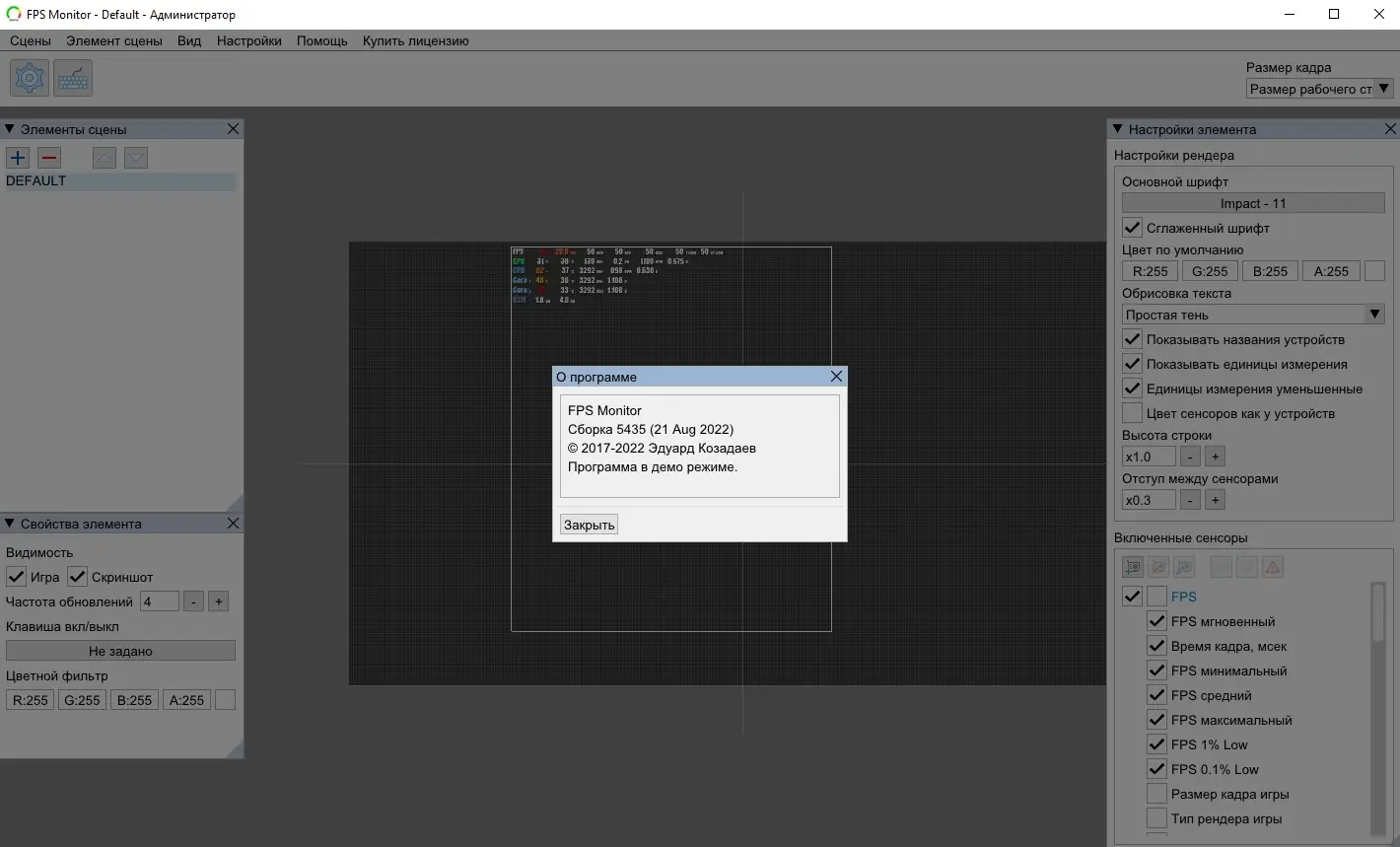Viewport: 1400px width, 847px height.
Task: Click the FPS Monitor logo in the title bar
Action: pos(14,14)
